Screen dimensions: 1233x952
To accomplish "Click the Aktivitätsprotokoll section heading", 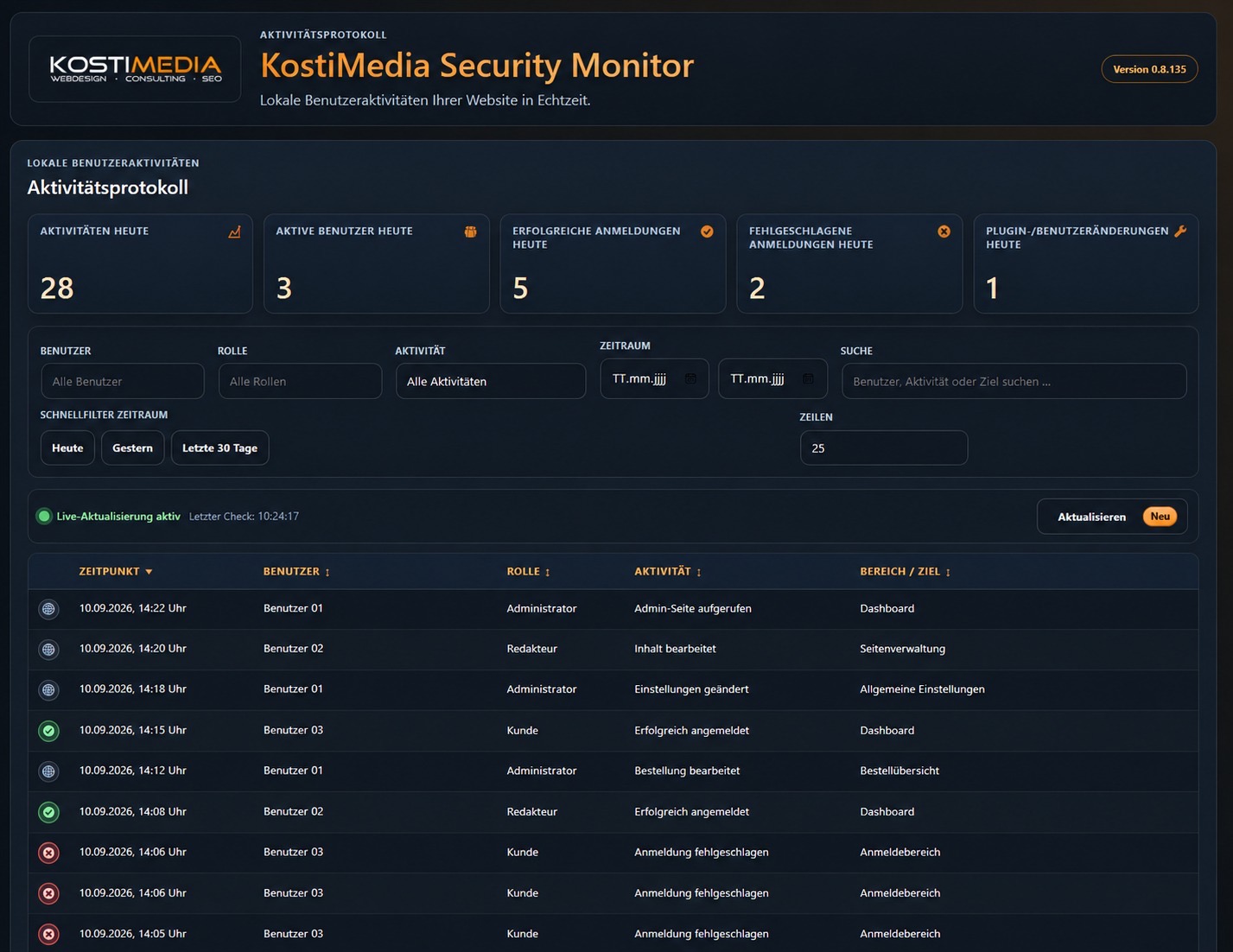I will pyautogui.click(x=108, y=187).
